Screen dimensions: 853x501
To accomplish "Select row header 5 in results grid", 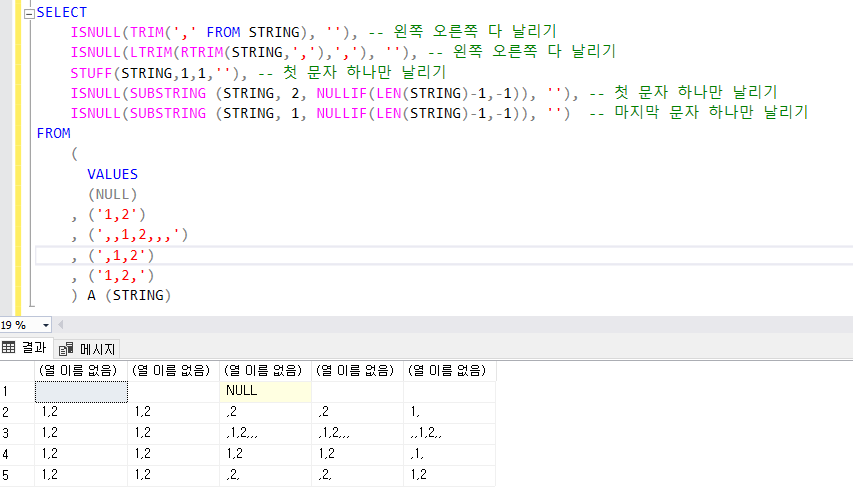I will (17, 475).
